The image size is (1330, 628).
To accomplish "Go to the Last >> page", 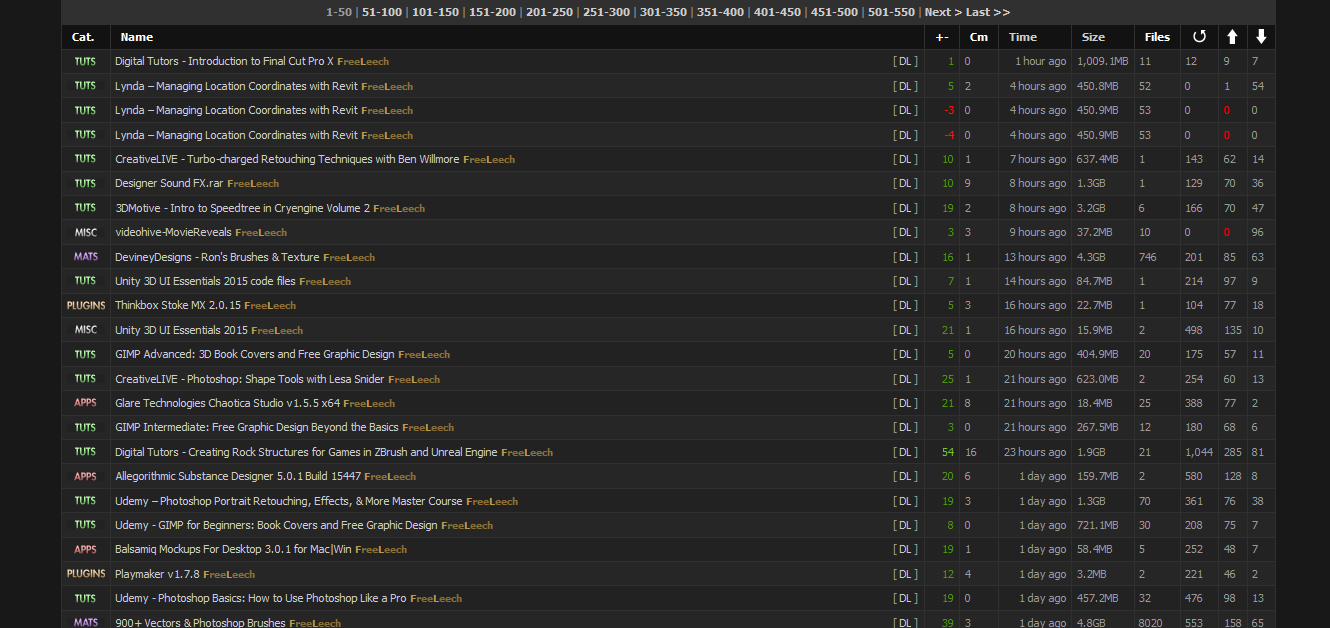I will pos(988,12).
